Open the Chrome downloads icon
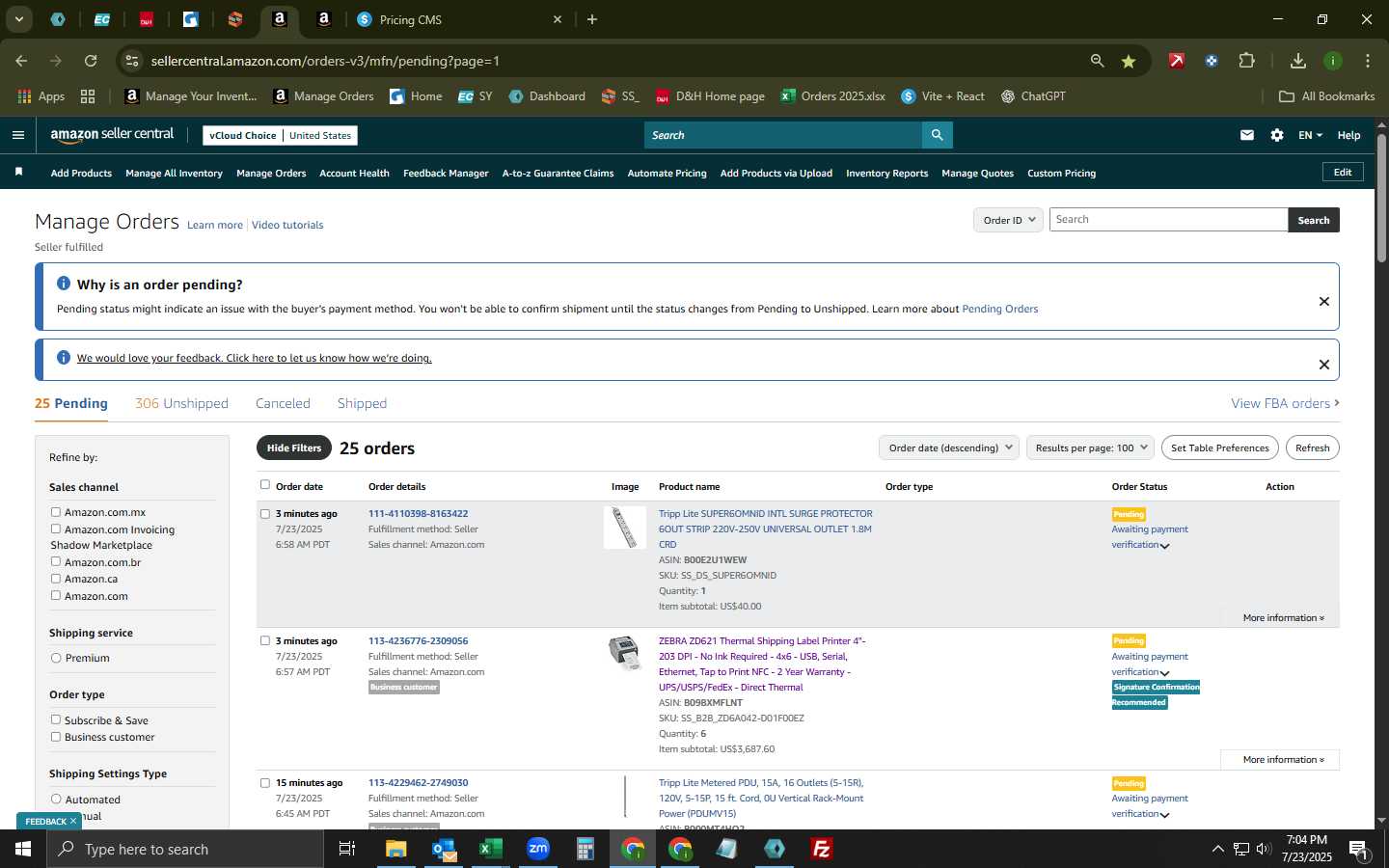The width and height of the screenshot is (1389, 868). coord(1298,61)
